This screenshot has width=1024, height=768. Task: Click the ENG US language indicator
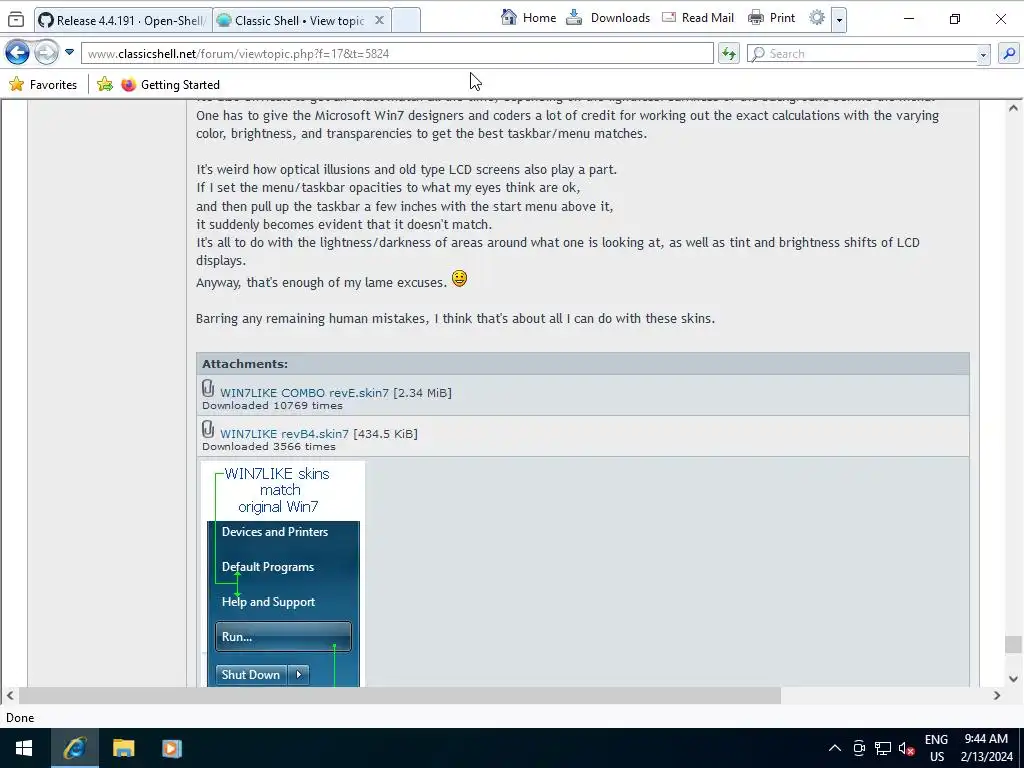coord(936,748)
